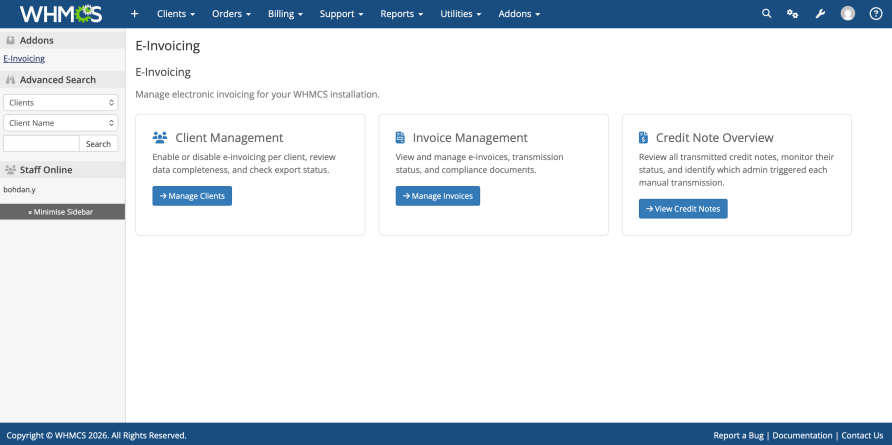Click the sidebar Search button
This screenshot has width=892, height=445.
pos(98,143)
